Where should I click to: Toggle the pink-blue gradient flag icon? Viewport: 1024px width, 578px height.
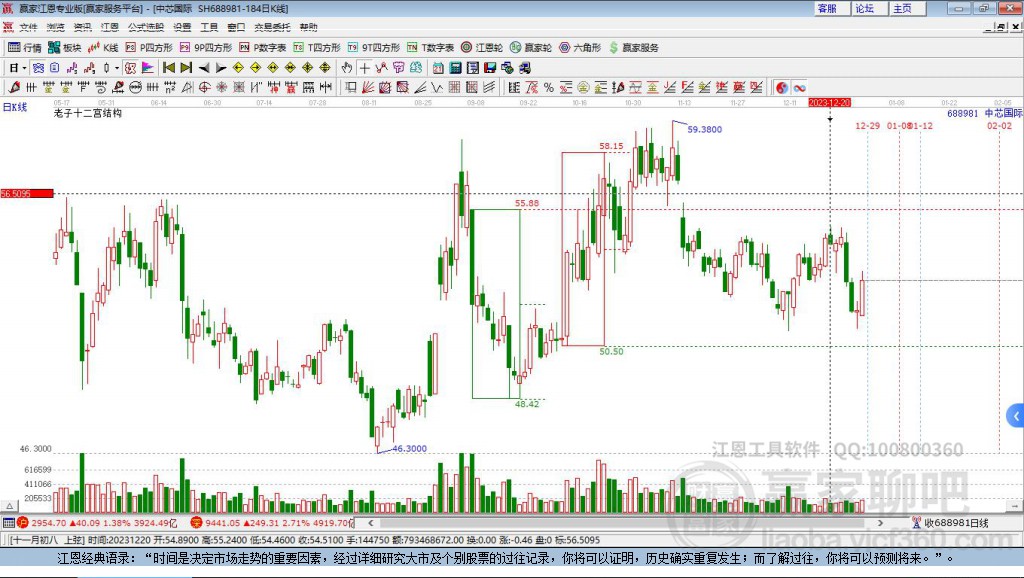click(x=148, y=68)
